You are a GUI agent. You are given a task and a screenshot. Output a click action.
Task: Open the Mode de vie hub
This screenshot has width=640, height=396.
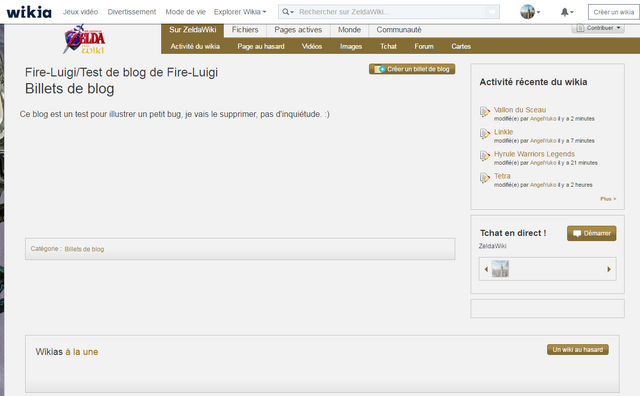tap(185, 12)
